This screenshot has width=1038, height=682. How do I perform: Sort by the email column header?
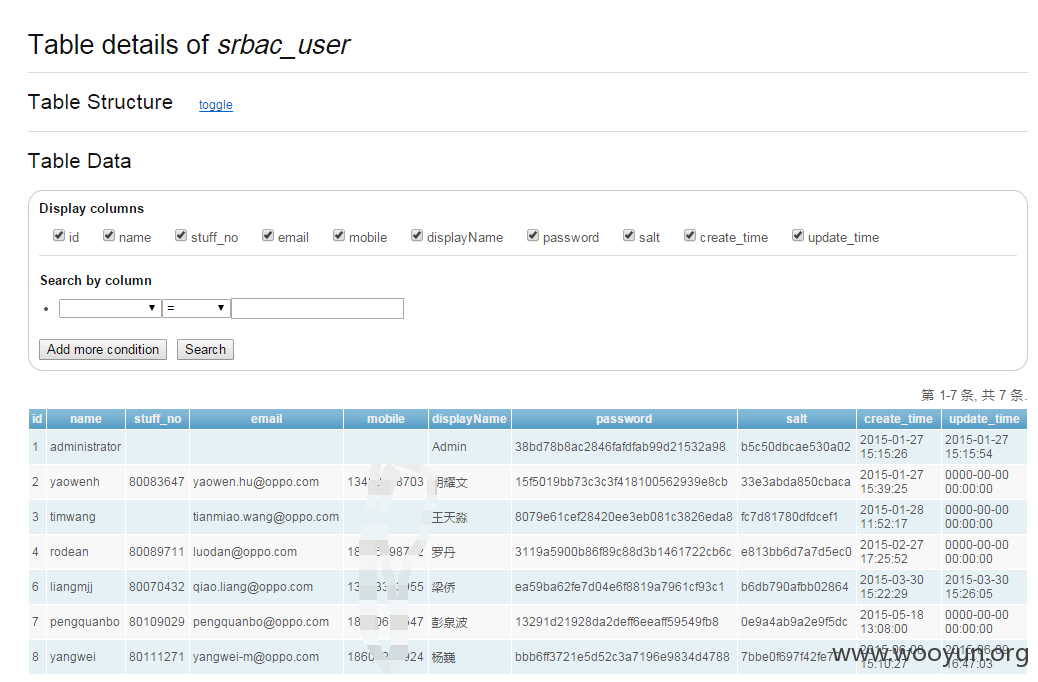pos(267,418)
